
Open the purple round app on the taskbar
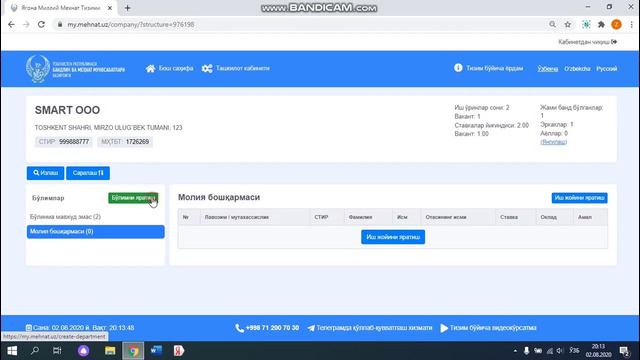83,351
